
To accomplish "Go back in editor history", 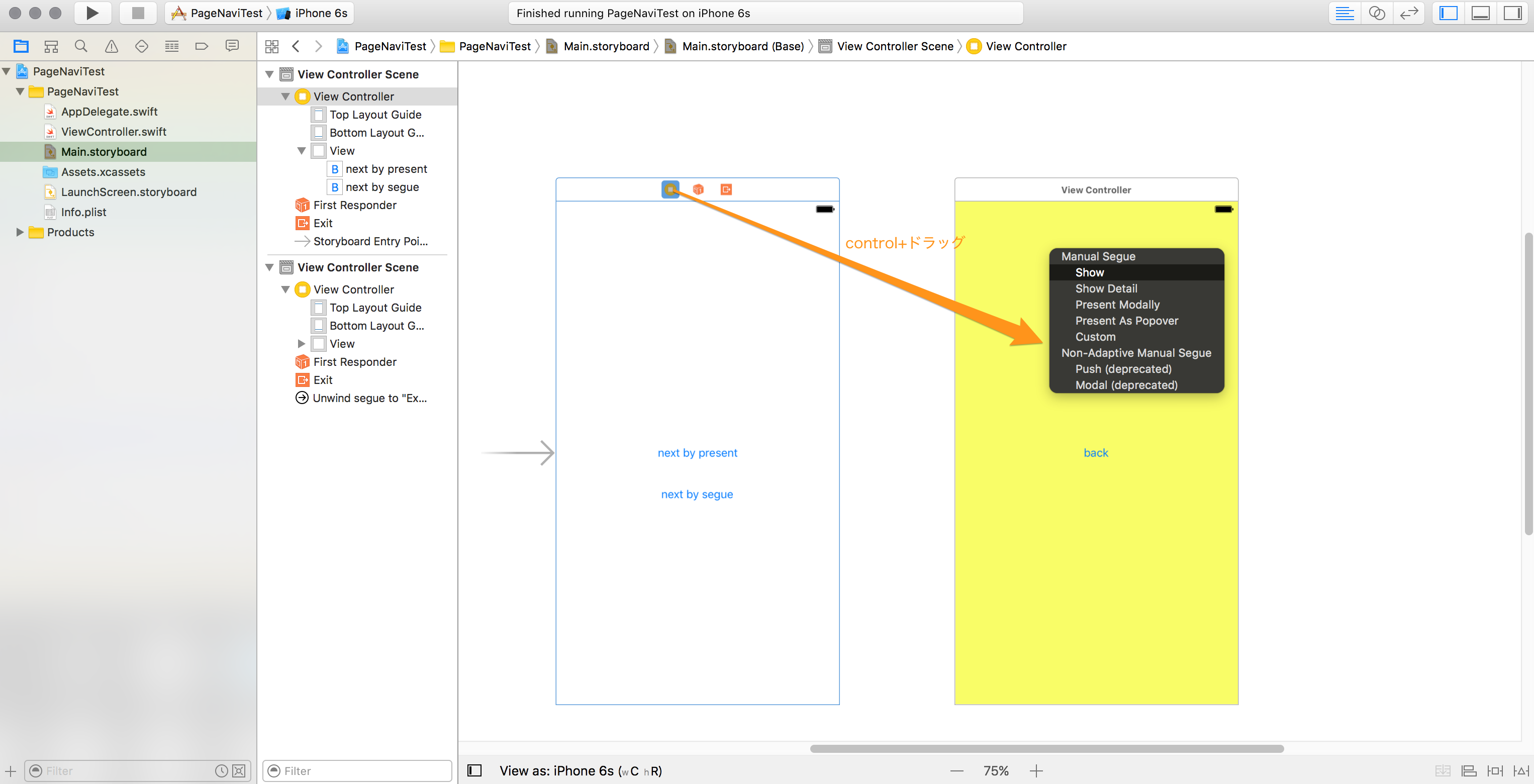I will 296,46.
